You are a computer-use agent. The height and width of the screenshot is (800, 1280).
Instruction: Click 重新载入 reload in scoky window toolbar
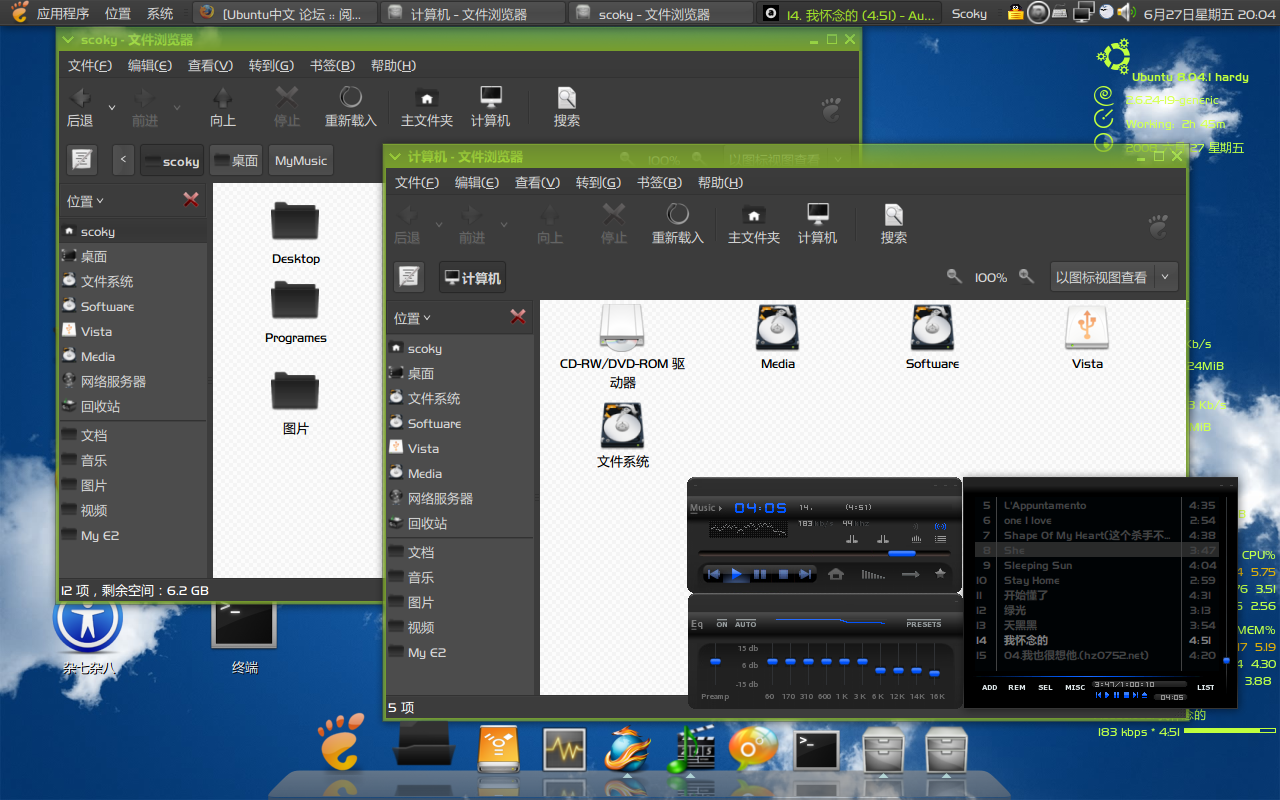(350, 106)
